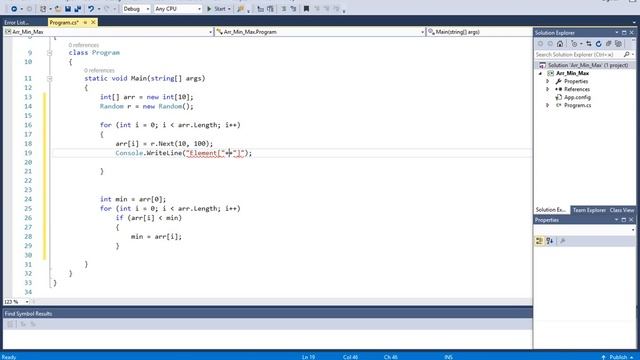Click the editor horizontal scrollbar
Image resolution: width=640 pixels, height=360 pixels.
coord(282,302)
